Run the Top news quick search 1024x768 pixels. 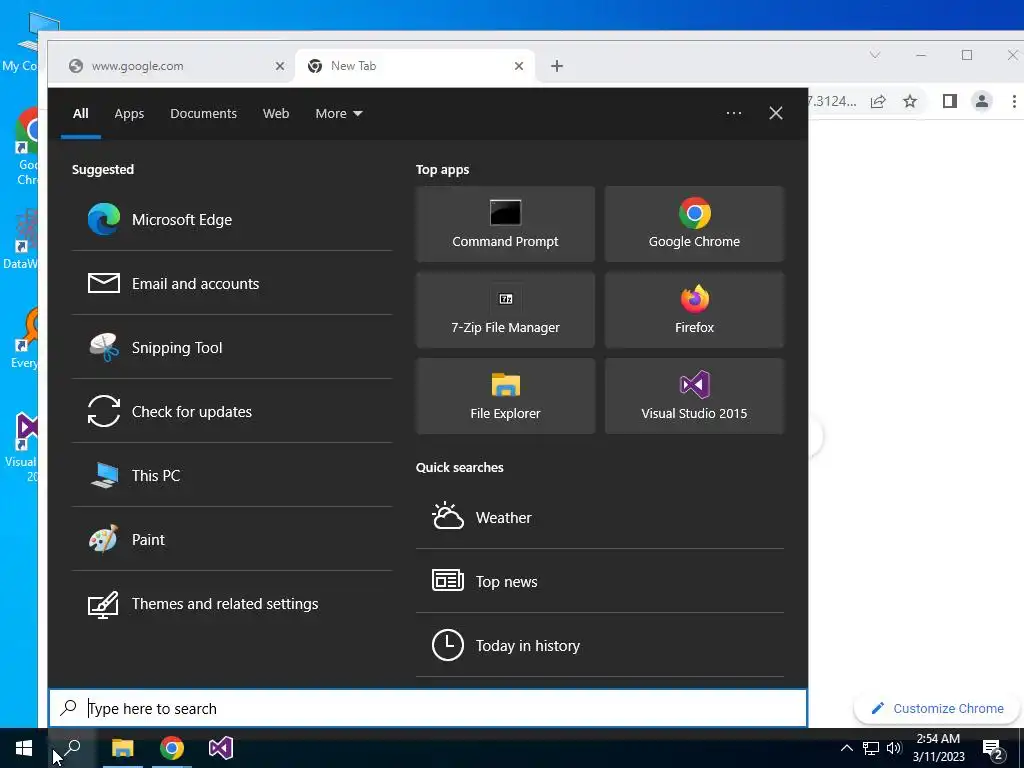600,581
